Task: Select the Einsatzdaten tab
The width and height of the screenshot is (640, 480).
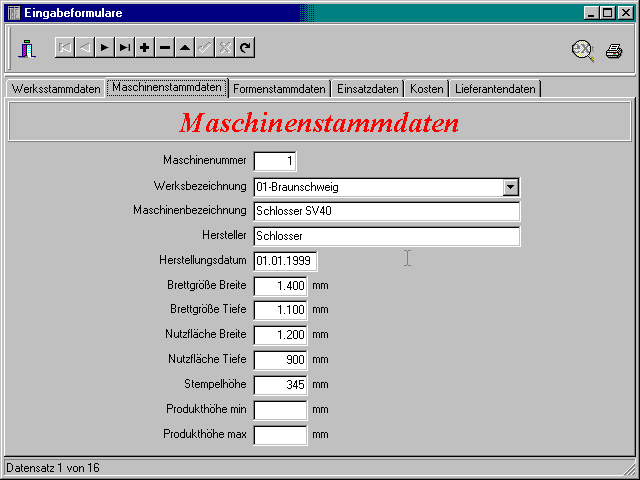Action: pyautogui.click(x=368, y=89)
